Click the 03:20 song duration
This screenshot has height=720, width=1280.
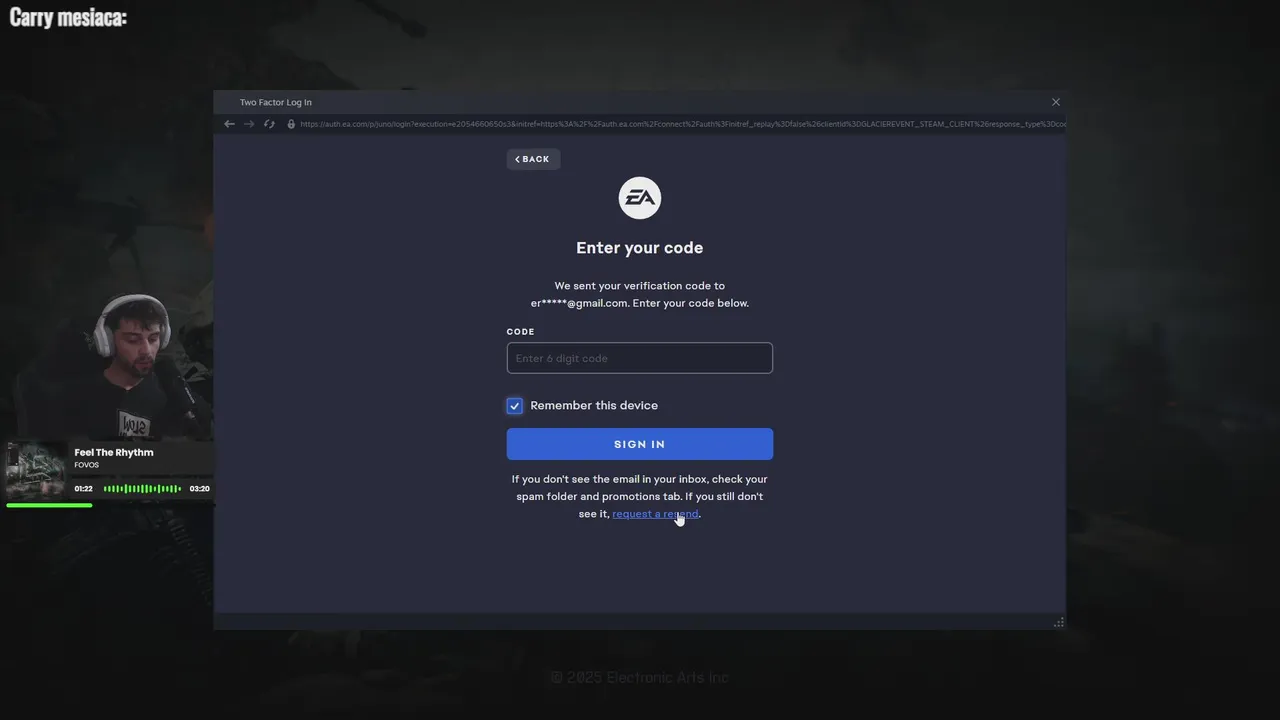pos(200,489)
